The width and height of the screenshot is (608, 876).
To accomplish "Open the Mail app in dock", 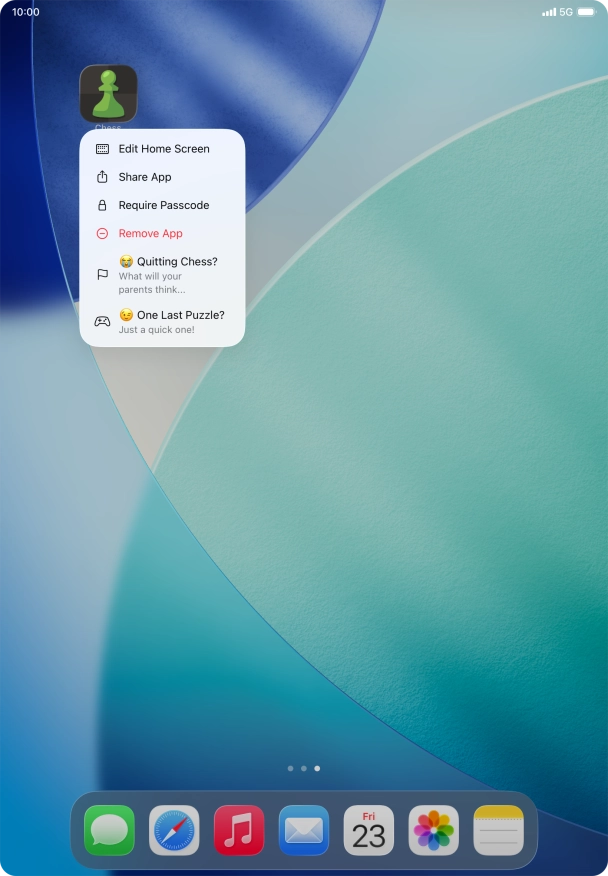I will pos(304,830).
